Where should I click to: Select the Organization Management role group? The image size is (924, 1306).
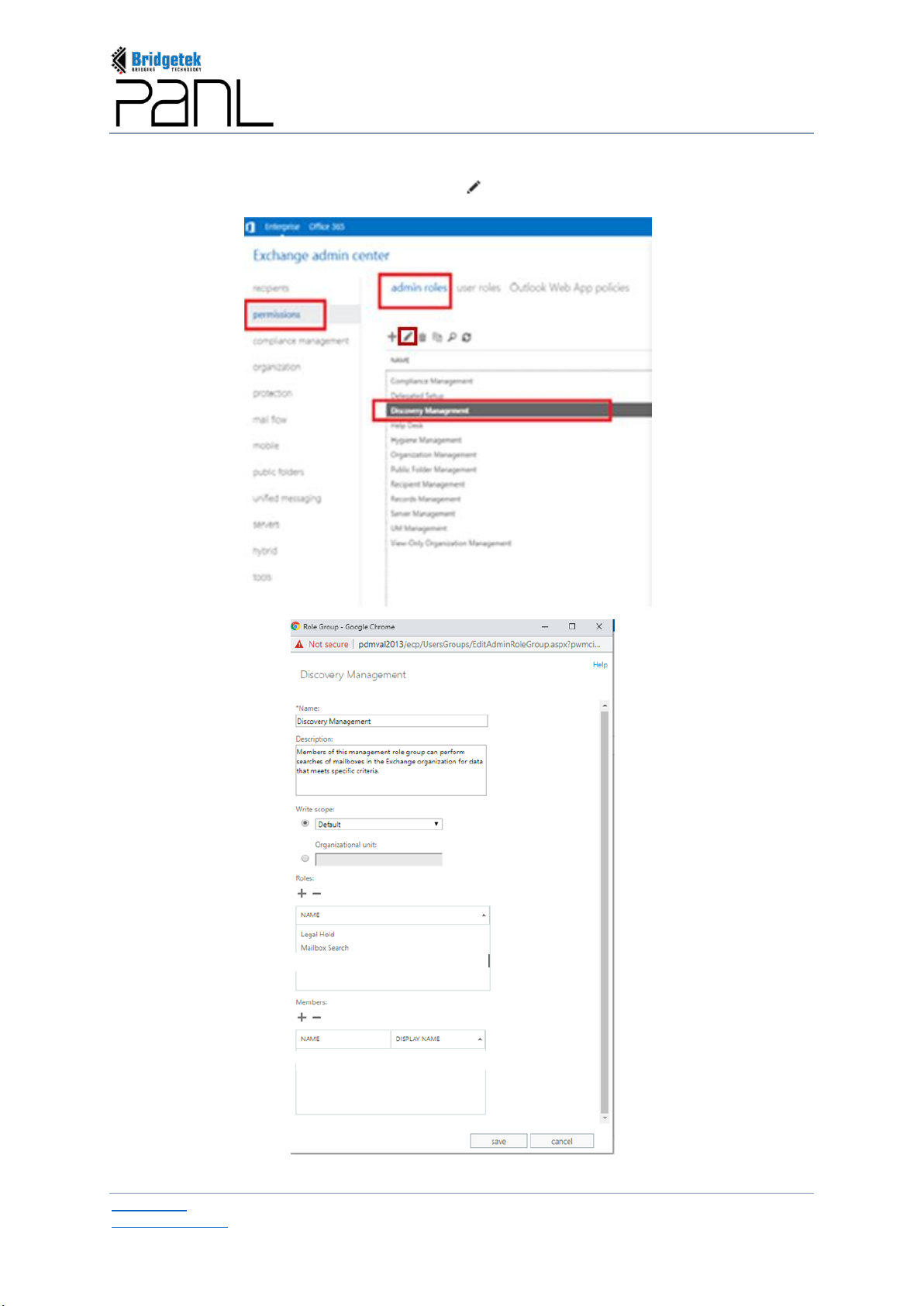pyautogui.click(x=433, y=455)
